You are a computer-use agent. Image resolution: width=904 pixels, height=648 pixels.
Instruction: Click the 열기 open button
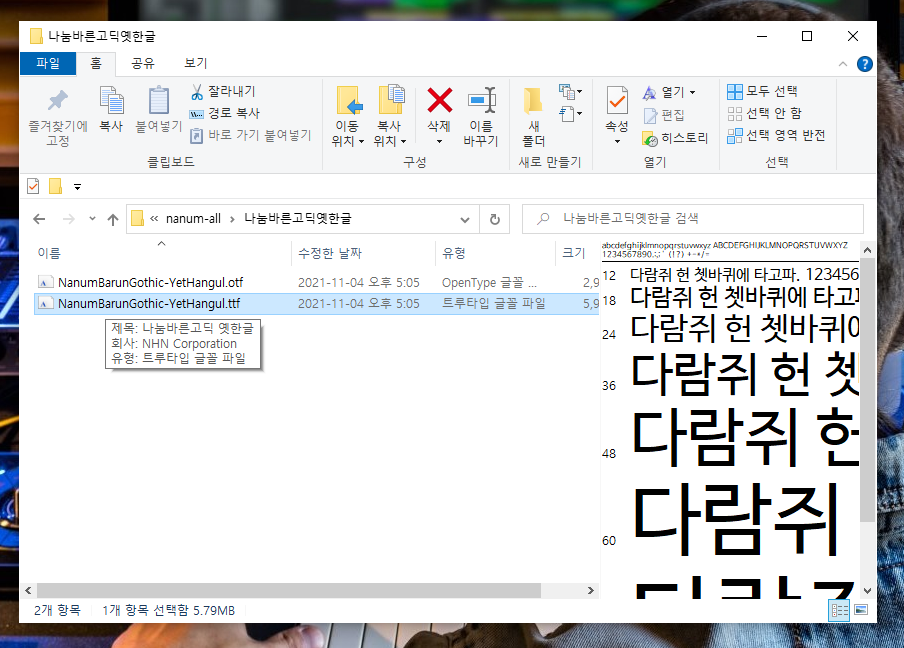[663, 92]
